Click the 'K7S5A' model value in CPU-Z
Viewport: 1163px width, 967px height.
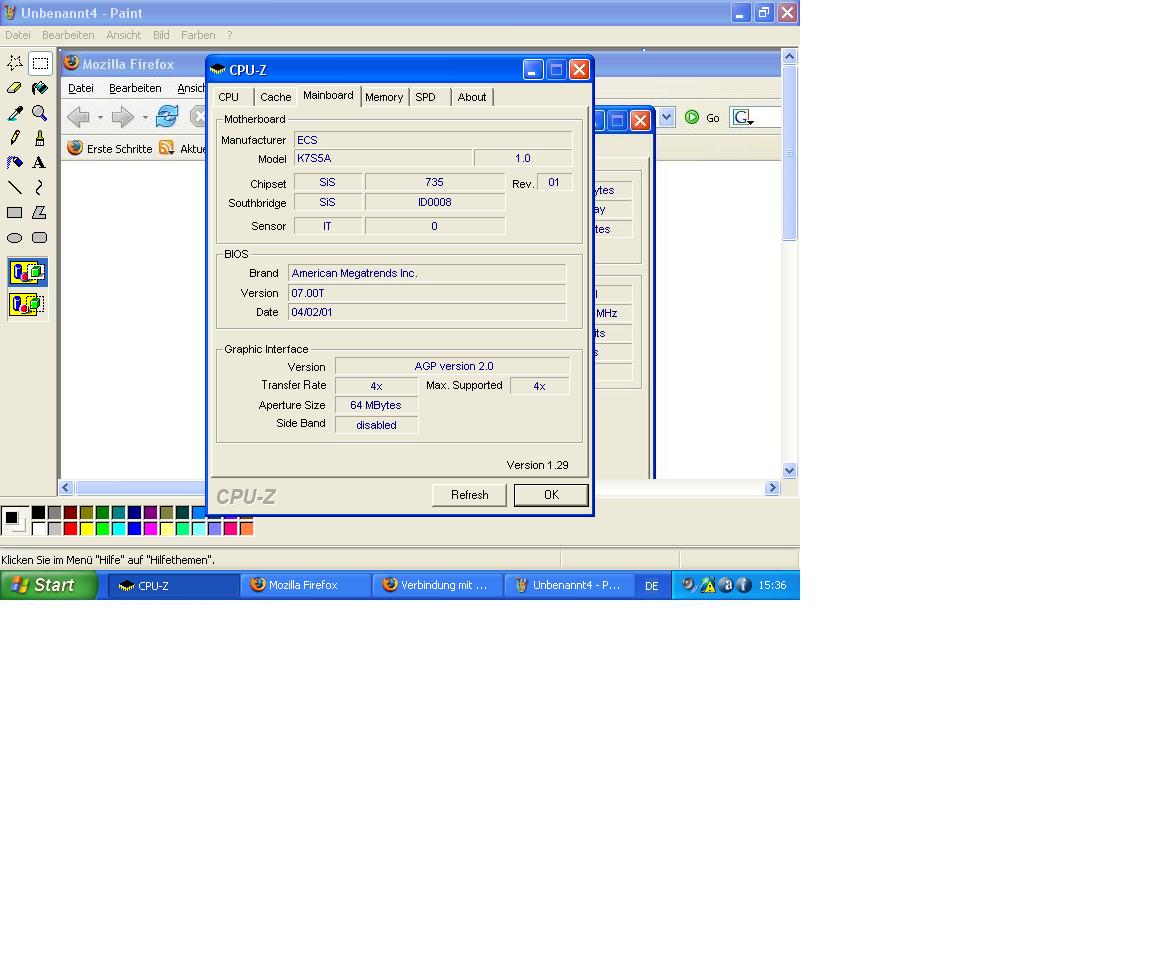(x=383, y=158)
